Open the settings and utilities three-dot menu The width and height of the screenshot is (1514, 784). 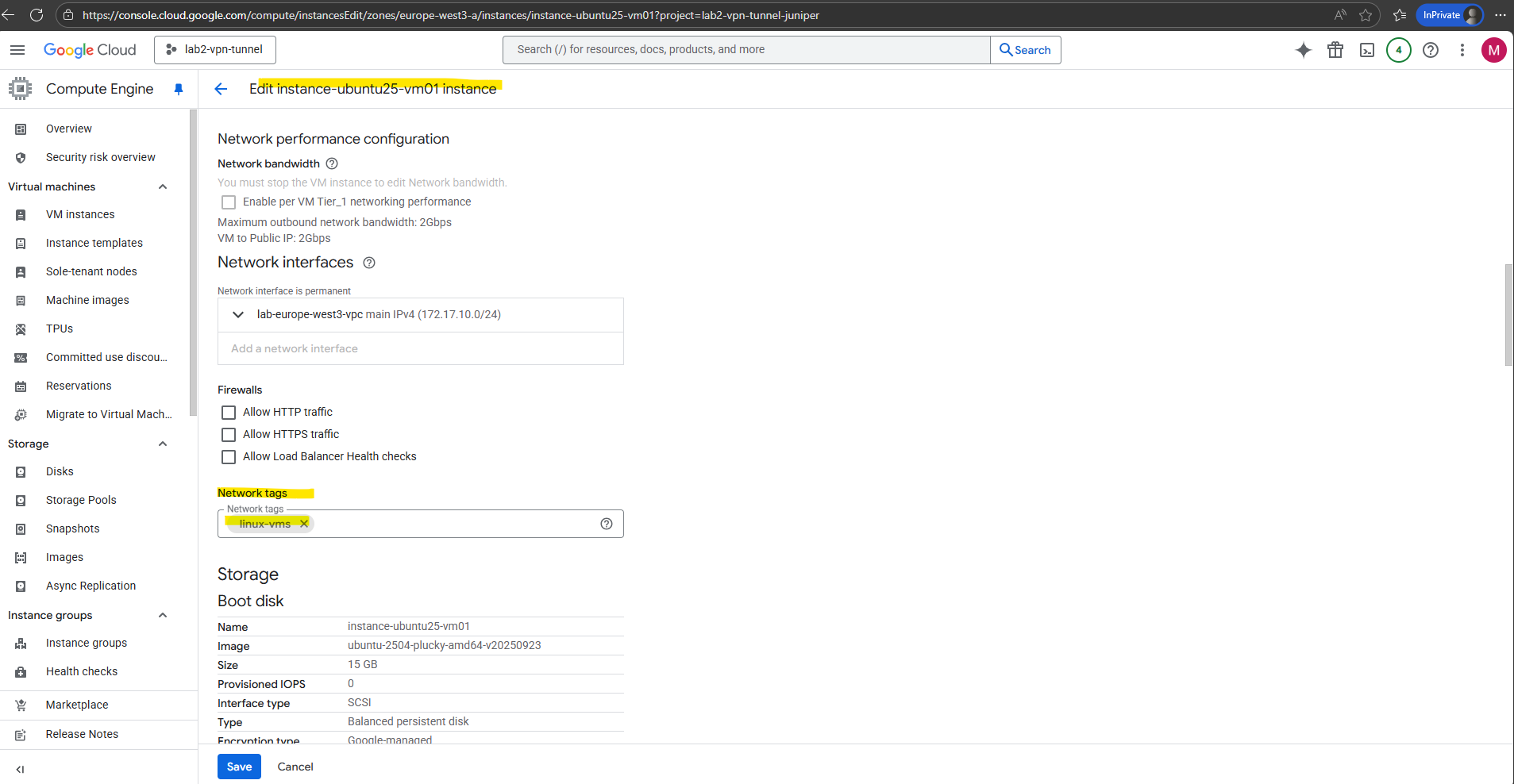coord(1462,50)
